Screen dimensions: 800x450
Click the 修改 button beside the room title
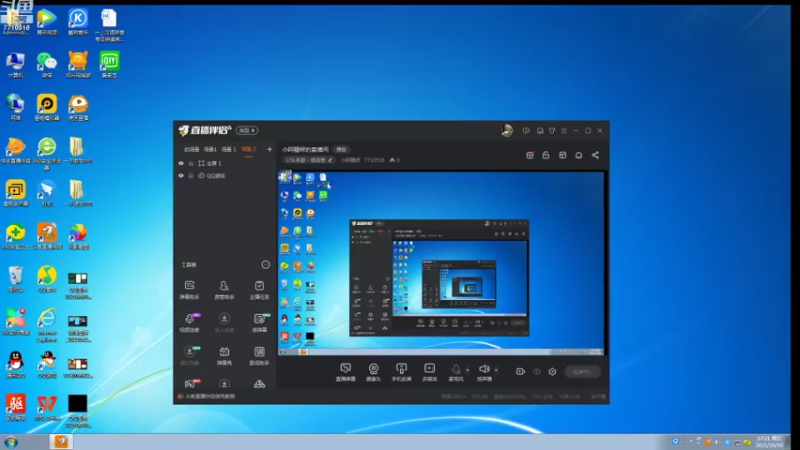(341, 149)
